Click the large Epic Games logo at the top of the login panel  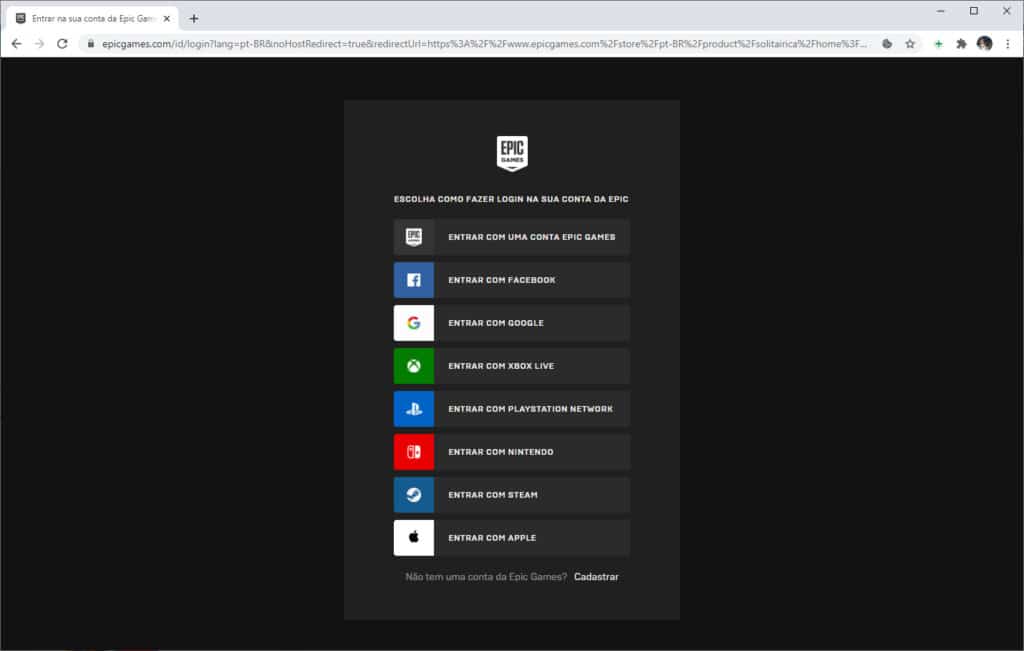point(512,153)
